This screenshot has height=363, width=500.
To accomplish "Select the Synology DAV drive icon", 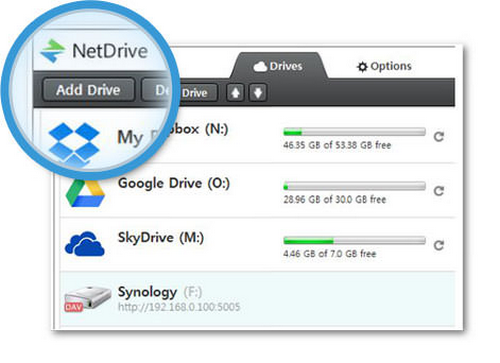I will click(87, 298).
